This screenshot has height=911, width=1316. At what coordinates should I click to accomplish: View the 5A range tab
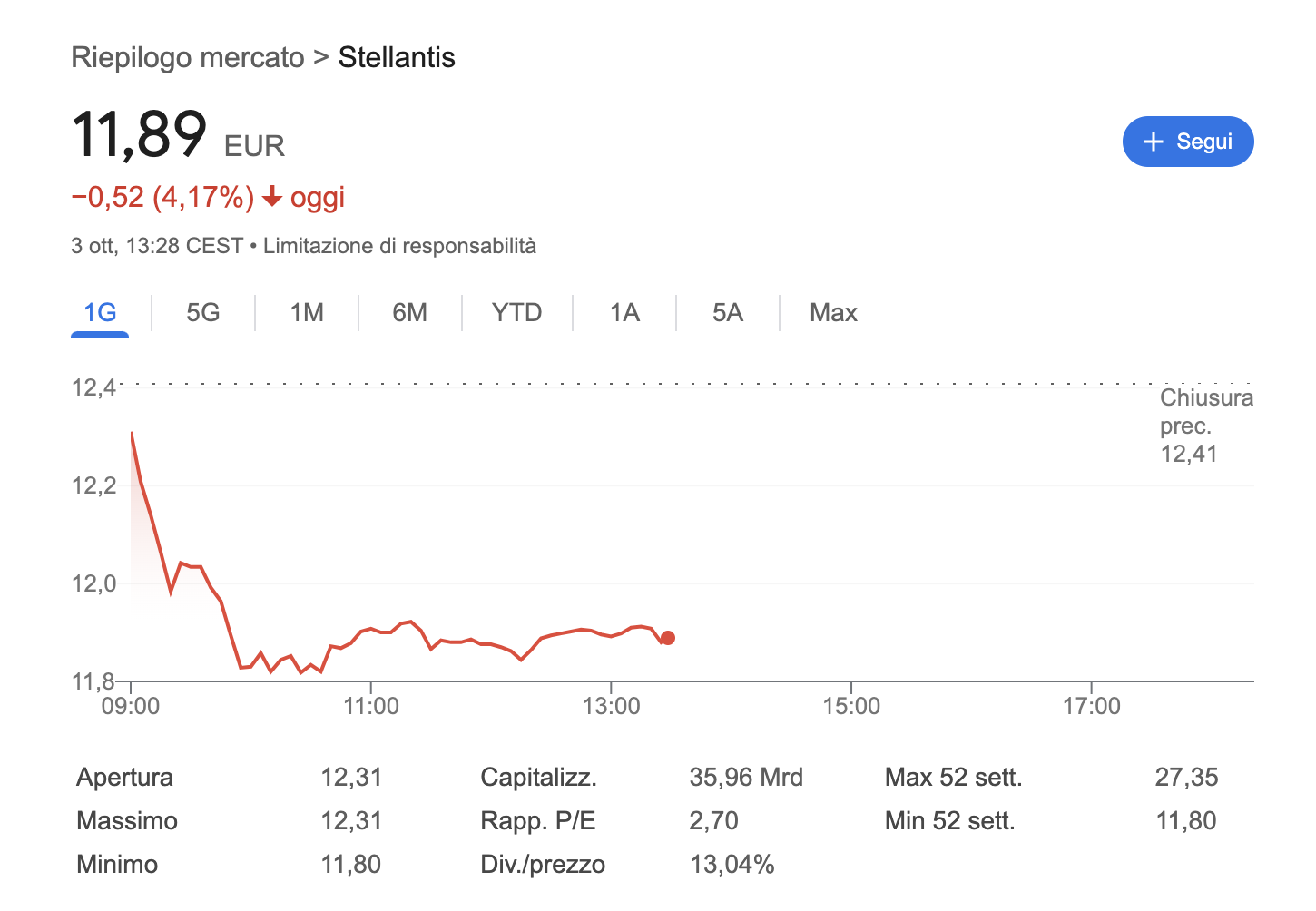pyautogui.click(x=728, y=313)
